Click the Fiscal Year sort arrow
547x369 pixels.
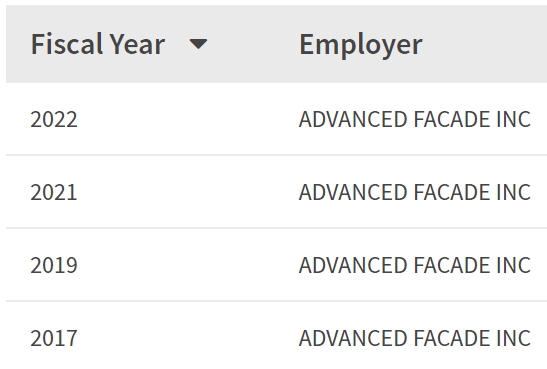click(198, 44)
